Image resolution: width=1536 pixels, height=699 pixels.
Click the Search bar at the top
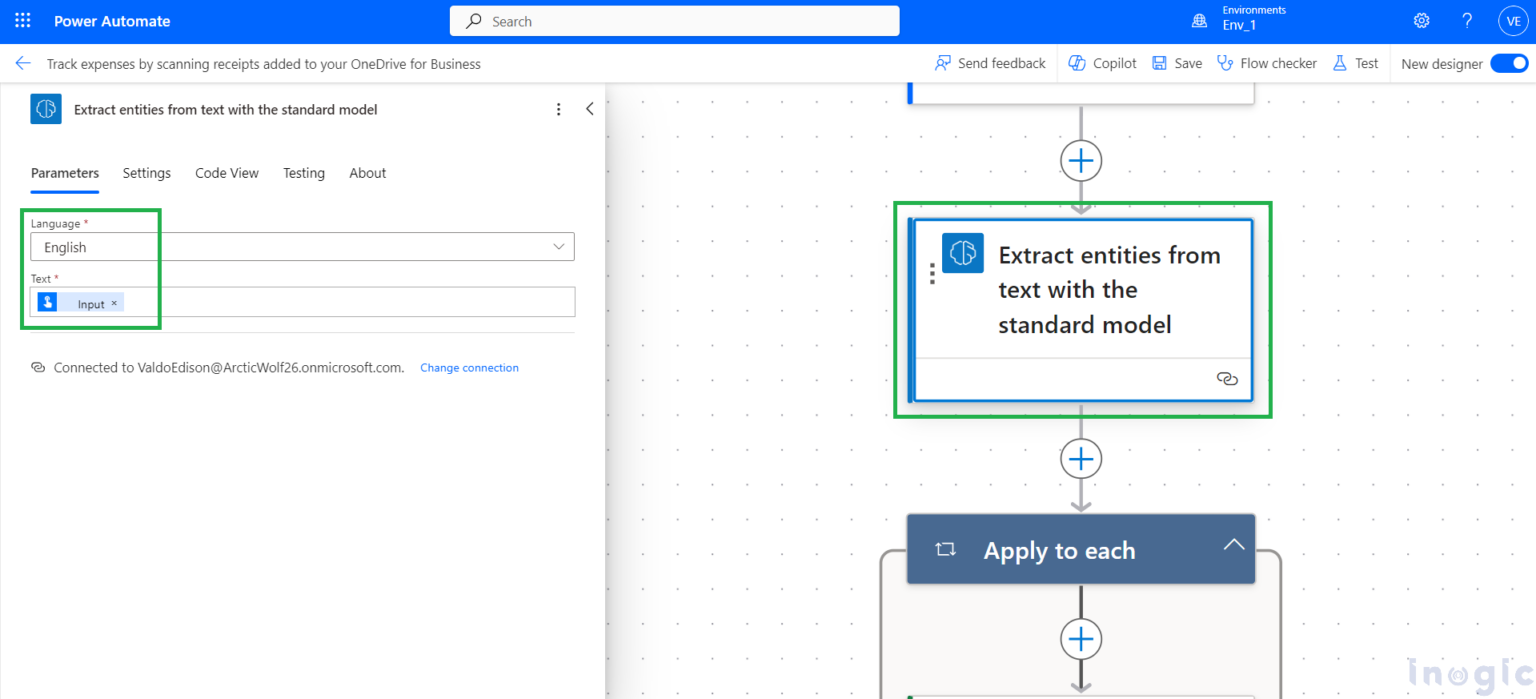point(674,20)
